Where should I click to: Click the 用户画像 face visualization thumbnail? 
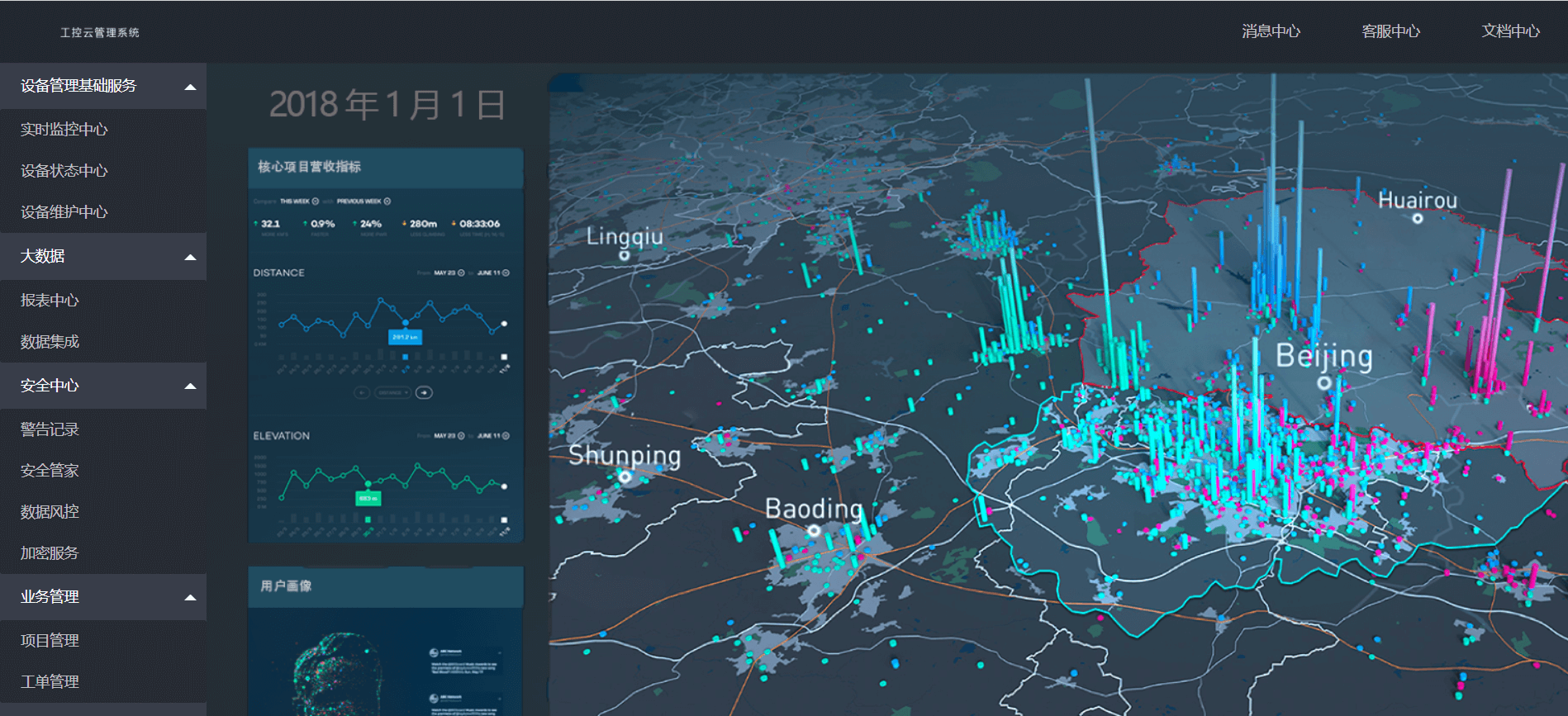click(337, 673)
